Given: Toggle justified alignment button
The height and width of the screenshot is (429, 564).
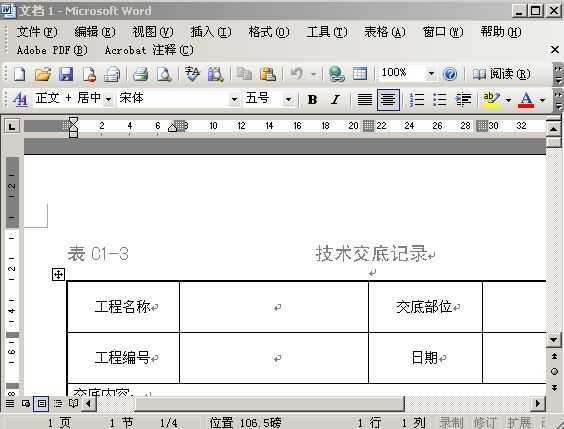Looking at the screenshot, I should coord(364,99).
